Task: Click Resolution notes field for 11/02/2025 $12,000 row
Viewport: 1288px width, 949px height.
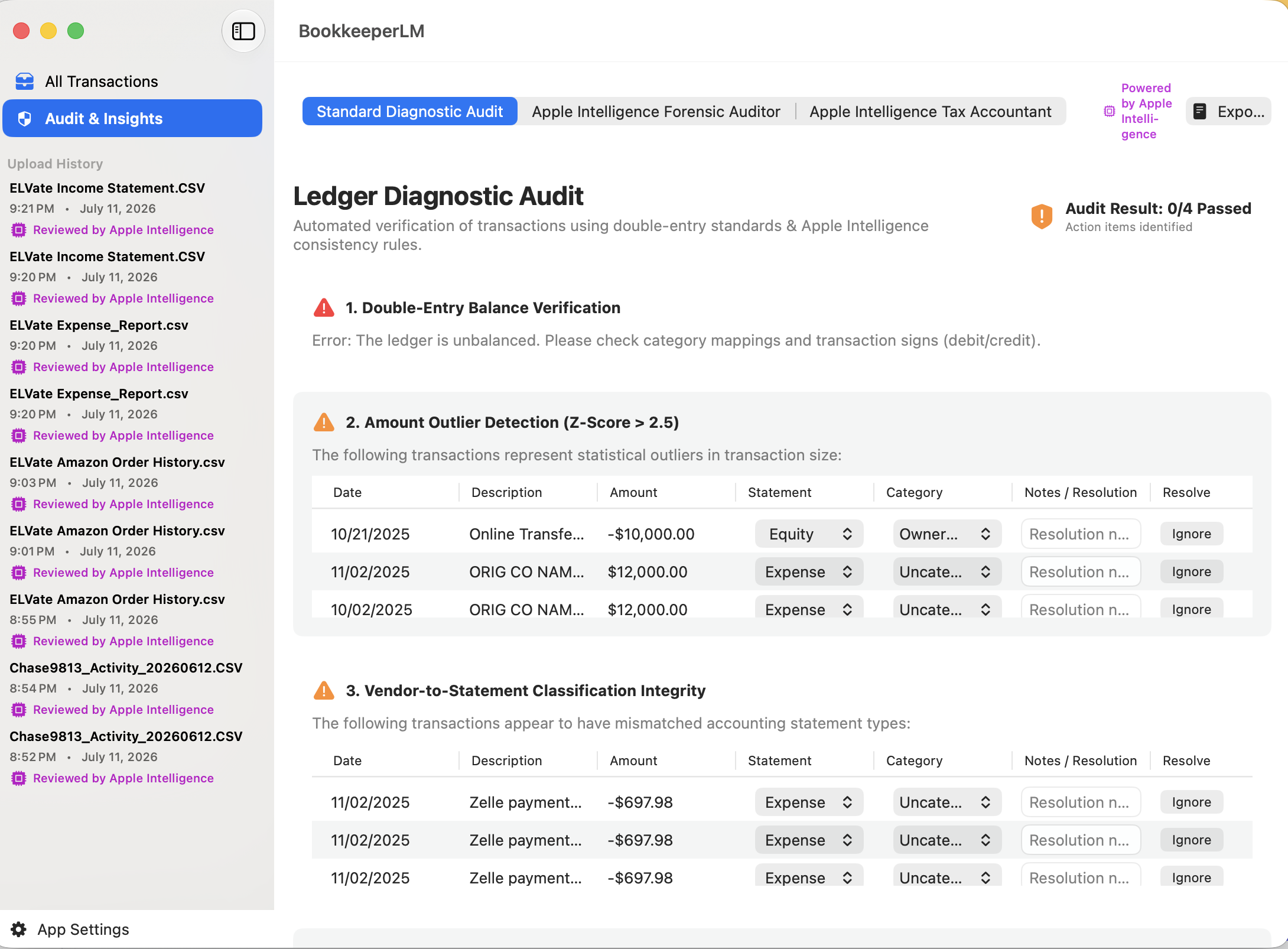Action: click(x=1081, y=571)
